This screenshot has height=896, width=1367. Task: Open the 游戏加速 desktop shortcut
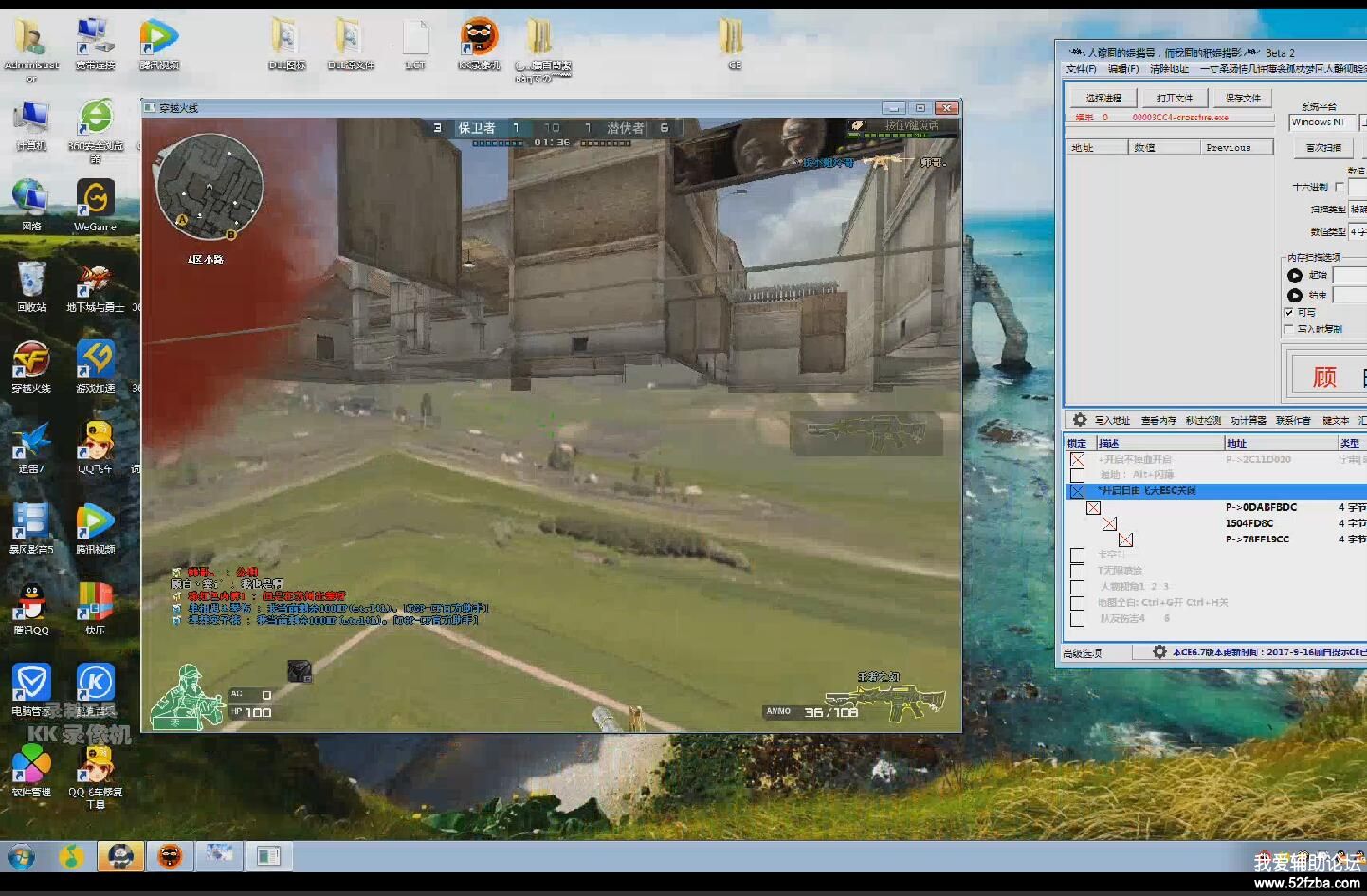(x=95, y=365)
